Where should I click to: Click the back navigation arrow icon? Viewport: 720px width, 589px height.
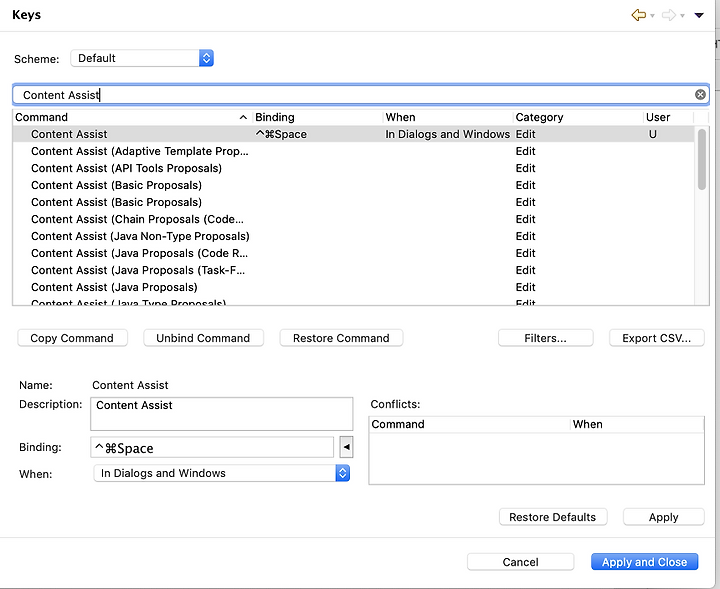tap(638, 15)
